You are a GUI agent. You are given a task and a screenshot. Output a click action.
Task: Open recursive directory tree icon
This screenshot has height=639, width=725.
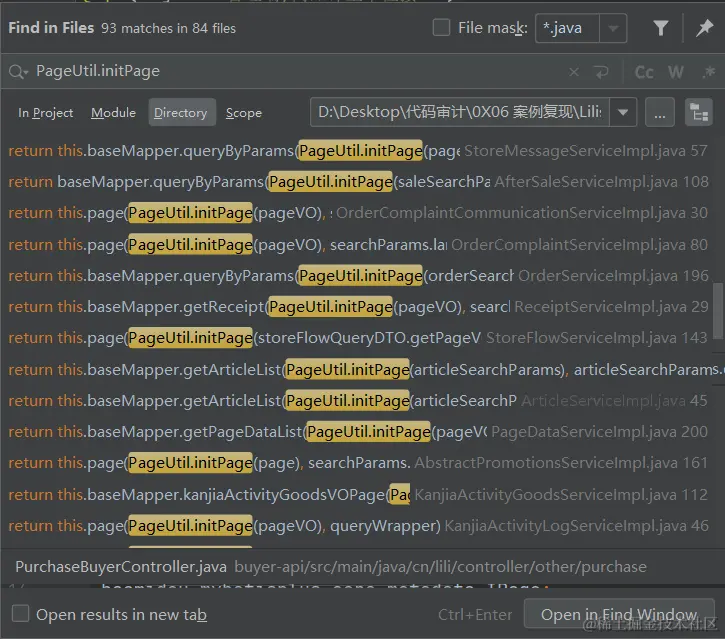(699, 112)
